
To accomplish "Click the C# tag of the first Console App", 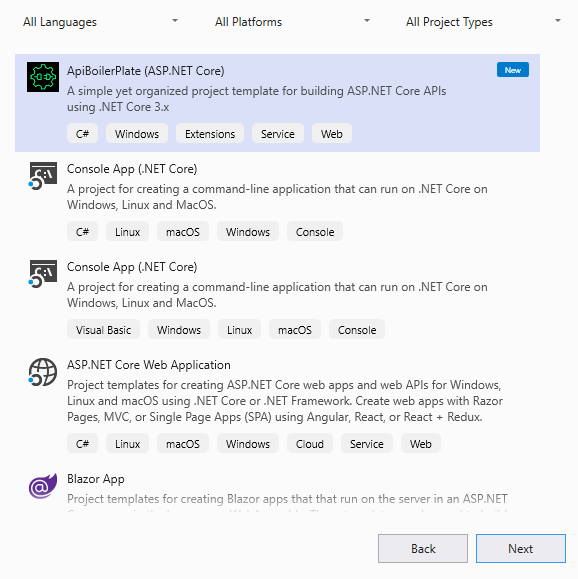I will point(82,232).
